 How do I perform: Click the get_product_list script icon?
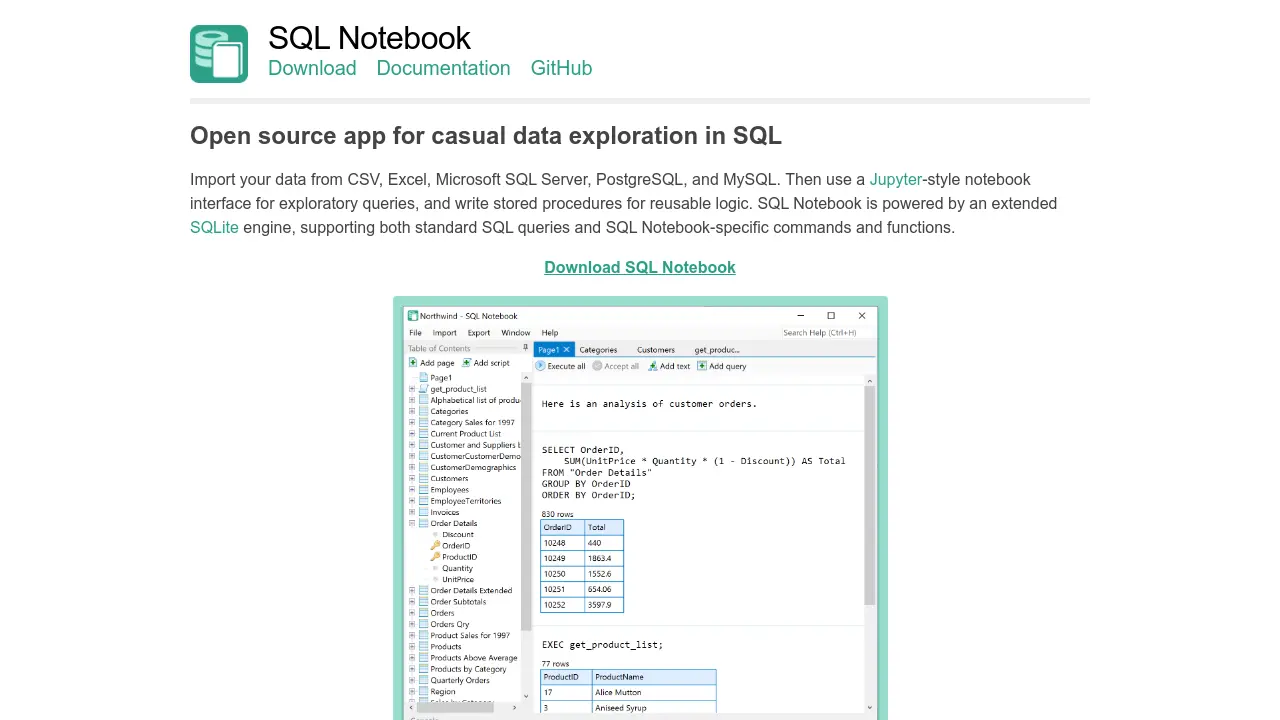pos(424,389)
